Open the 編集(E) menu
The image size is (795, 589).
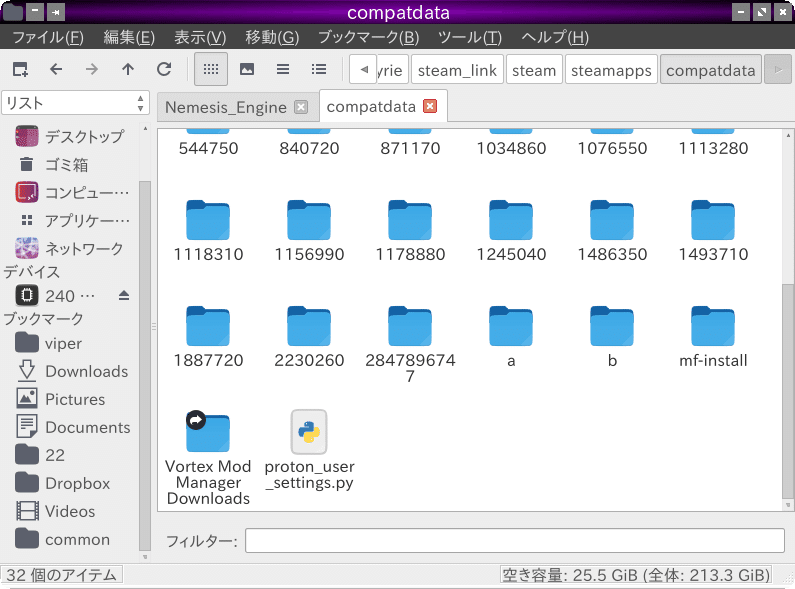pyautogui.click(x=129, y=37)
